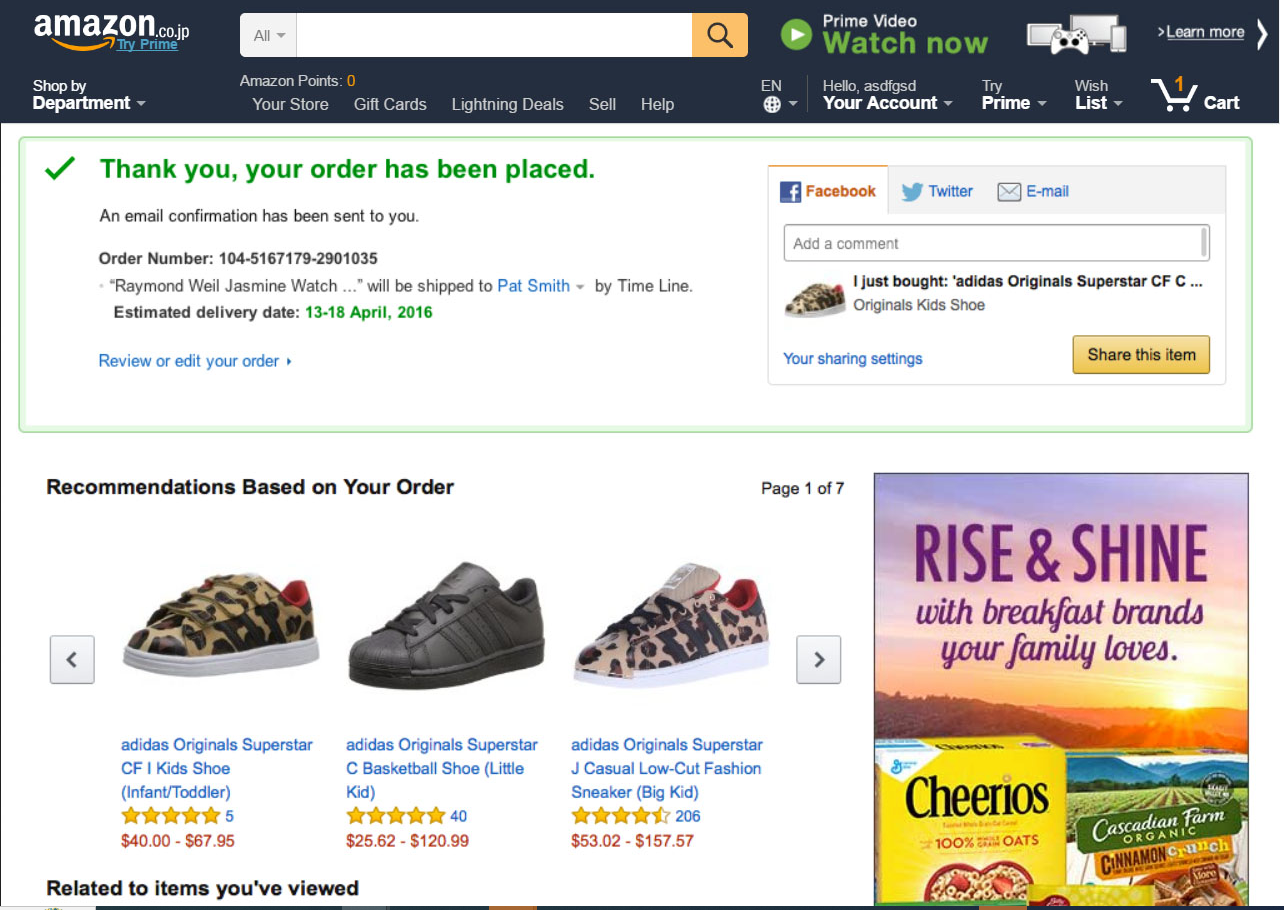Click the previous recommendations arrow
Image resolution: width=1284 pixels, height=910 pixels.
[72, 659]
